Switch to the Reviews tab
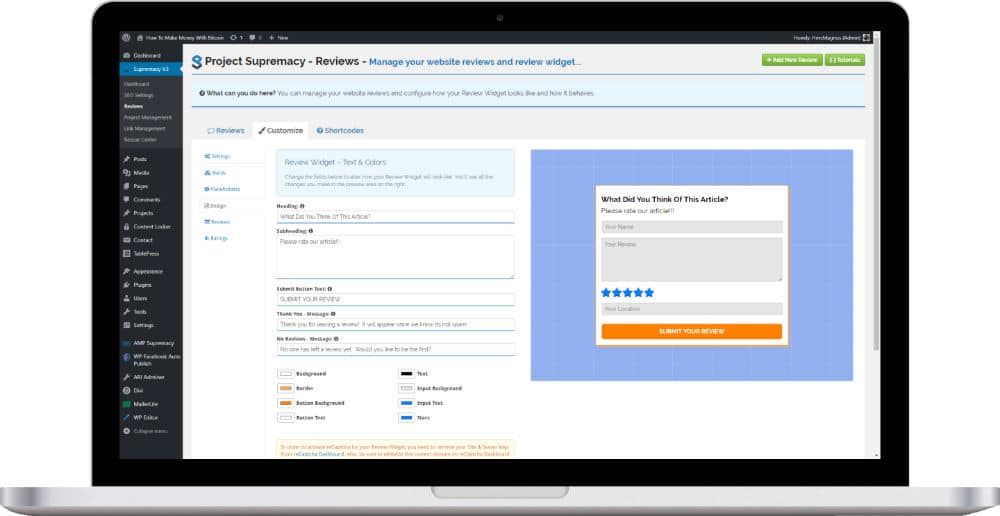Viewport: 1000px width, 516px height. 226,131
